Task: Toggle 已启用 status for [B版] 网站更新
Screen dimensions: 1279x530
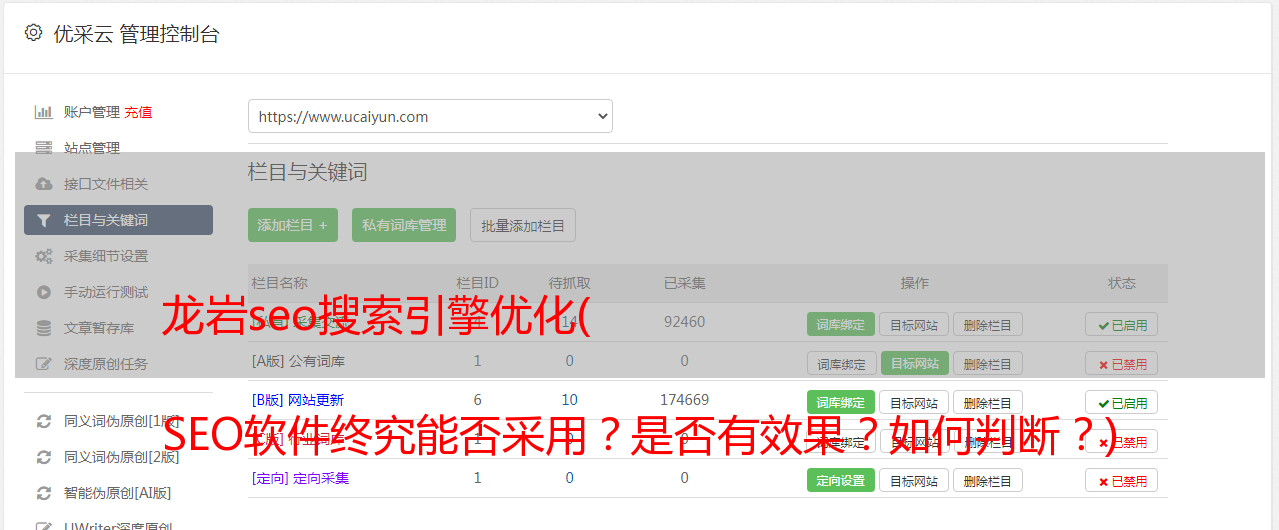Action: tap(1122, 402)
